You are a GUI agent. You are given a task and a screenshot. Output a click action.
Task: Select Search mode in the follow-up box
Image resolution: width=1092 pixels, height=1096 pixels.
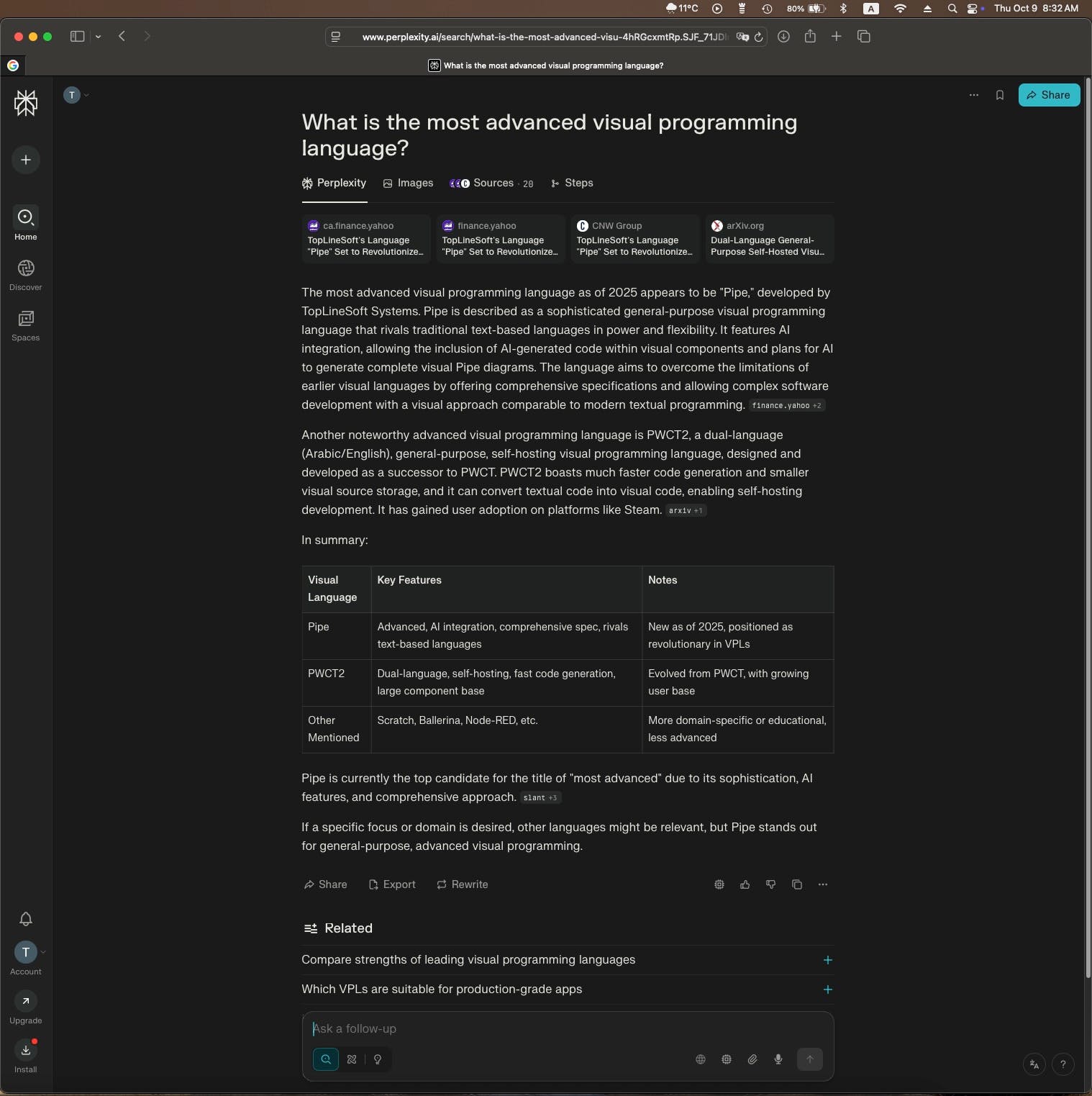[x=326, y=1059]
